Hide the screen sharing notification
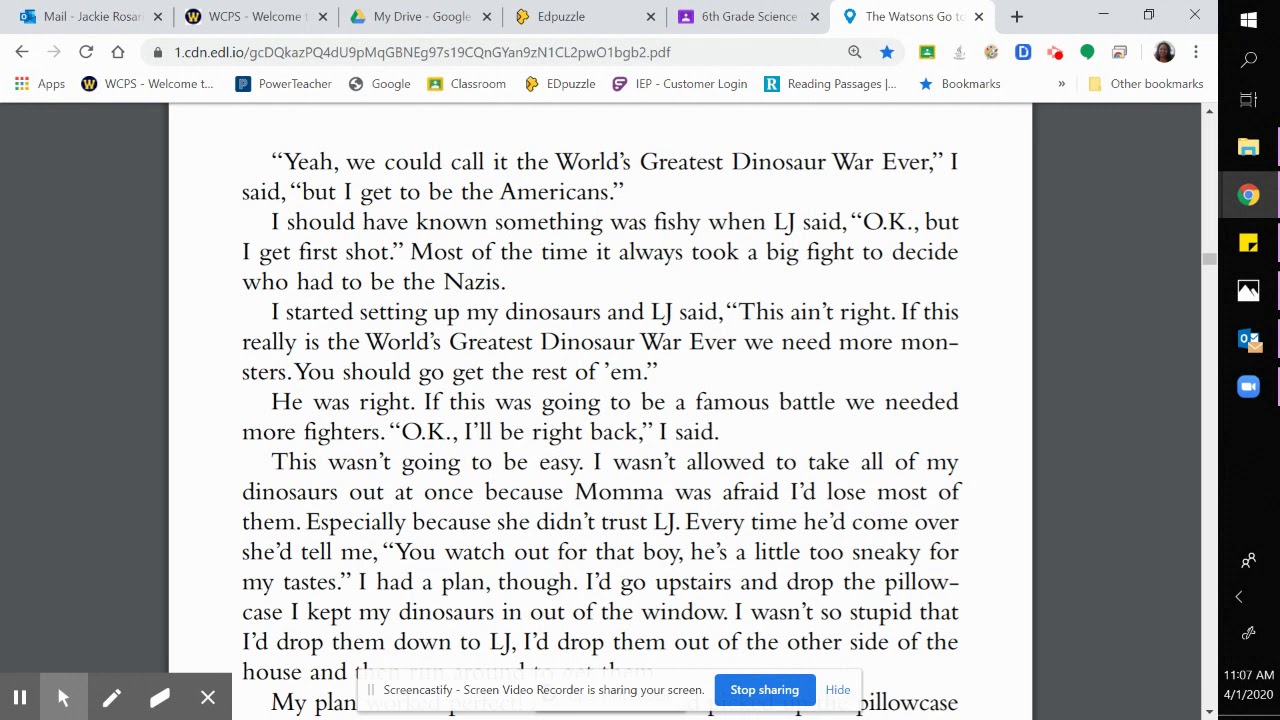This screenshot has height=720, width=1280. pyautogui.click(x=838, y=690)
